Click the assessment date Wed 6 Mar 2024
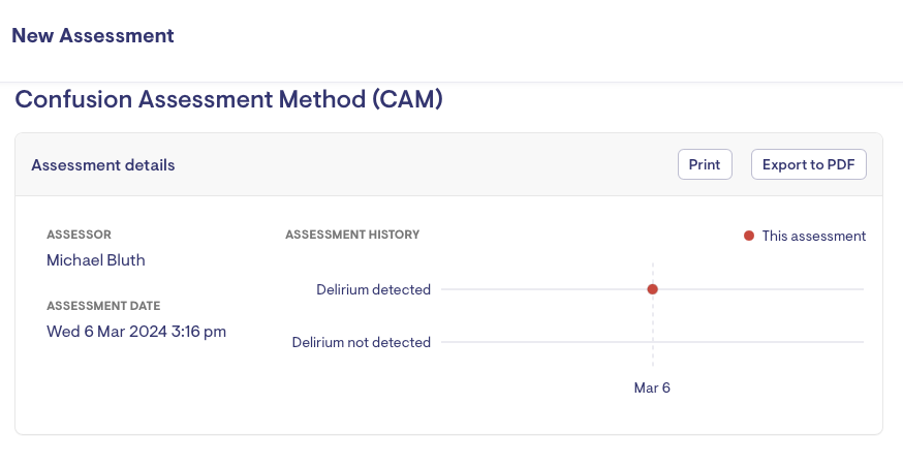Viewport: 904px width, 466px height. click(x=136, y=331)
